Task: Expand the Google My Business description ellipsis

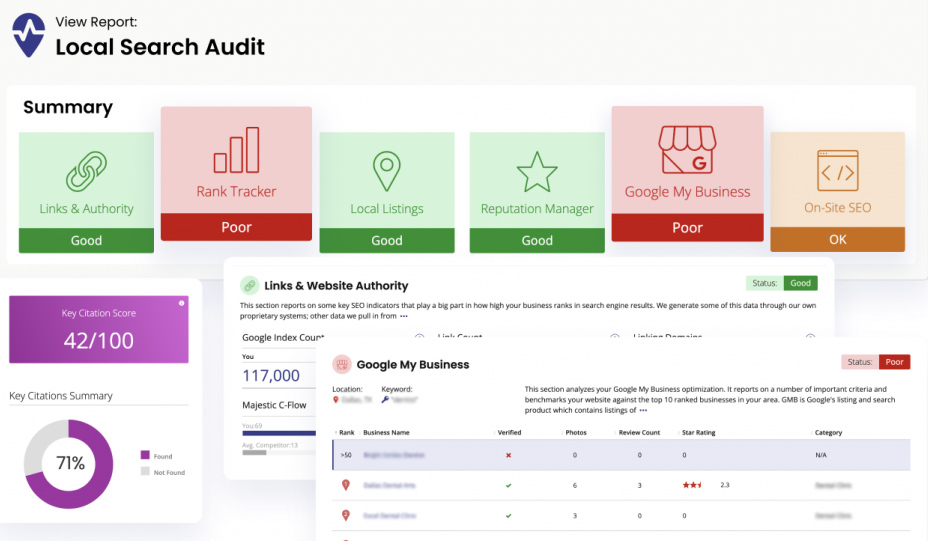Action: click(643, 410)
